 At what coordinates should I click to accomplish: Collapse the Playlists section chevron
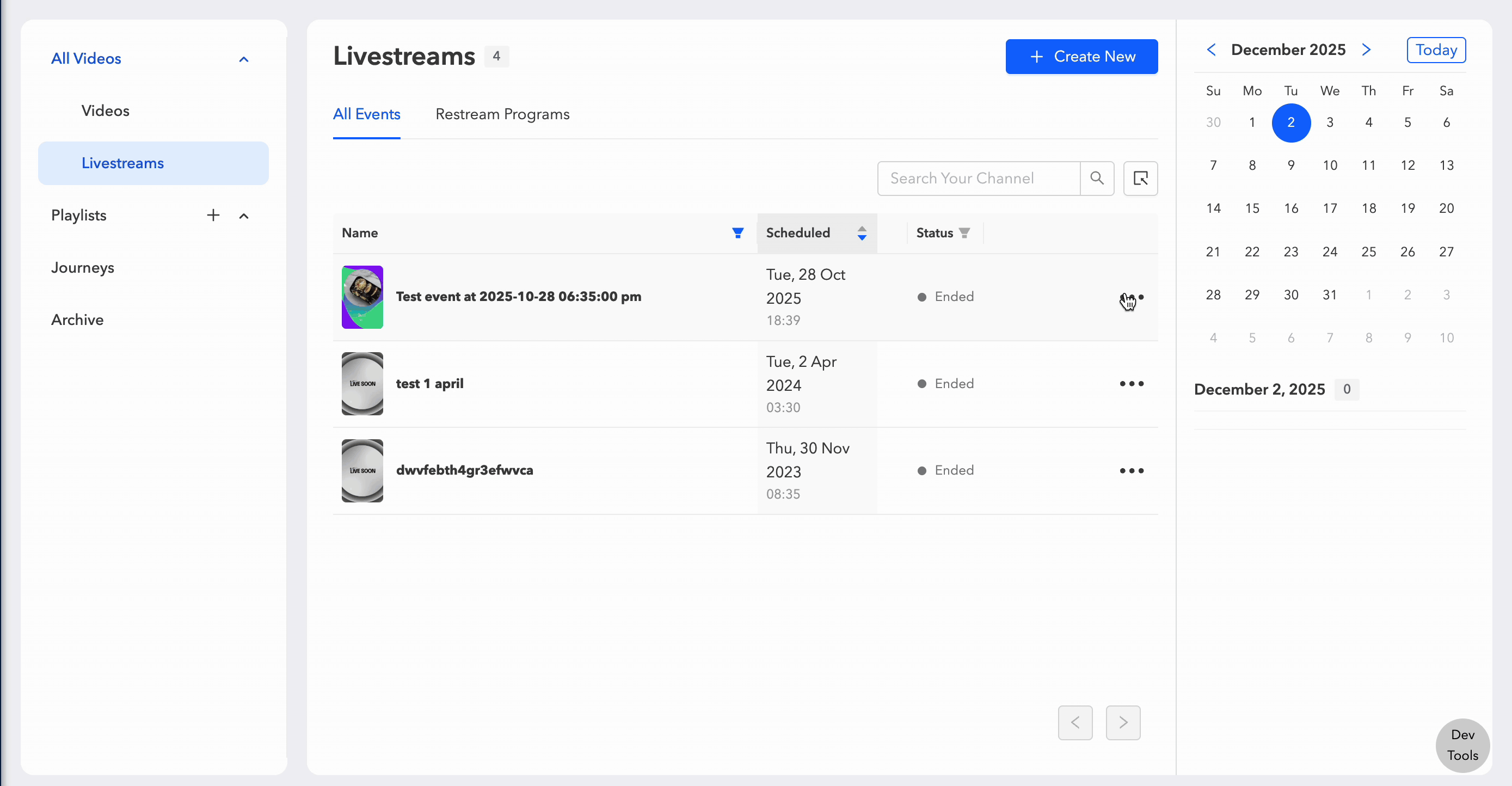244,216
